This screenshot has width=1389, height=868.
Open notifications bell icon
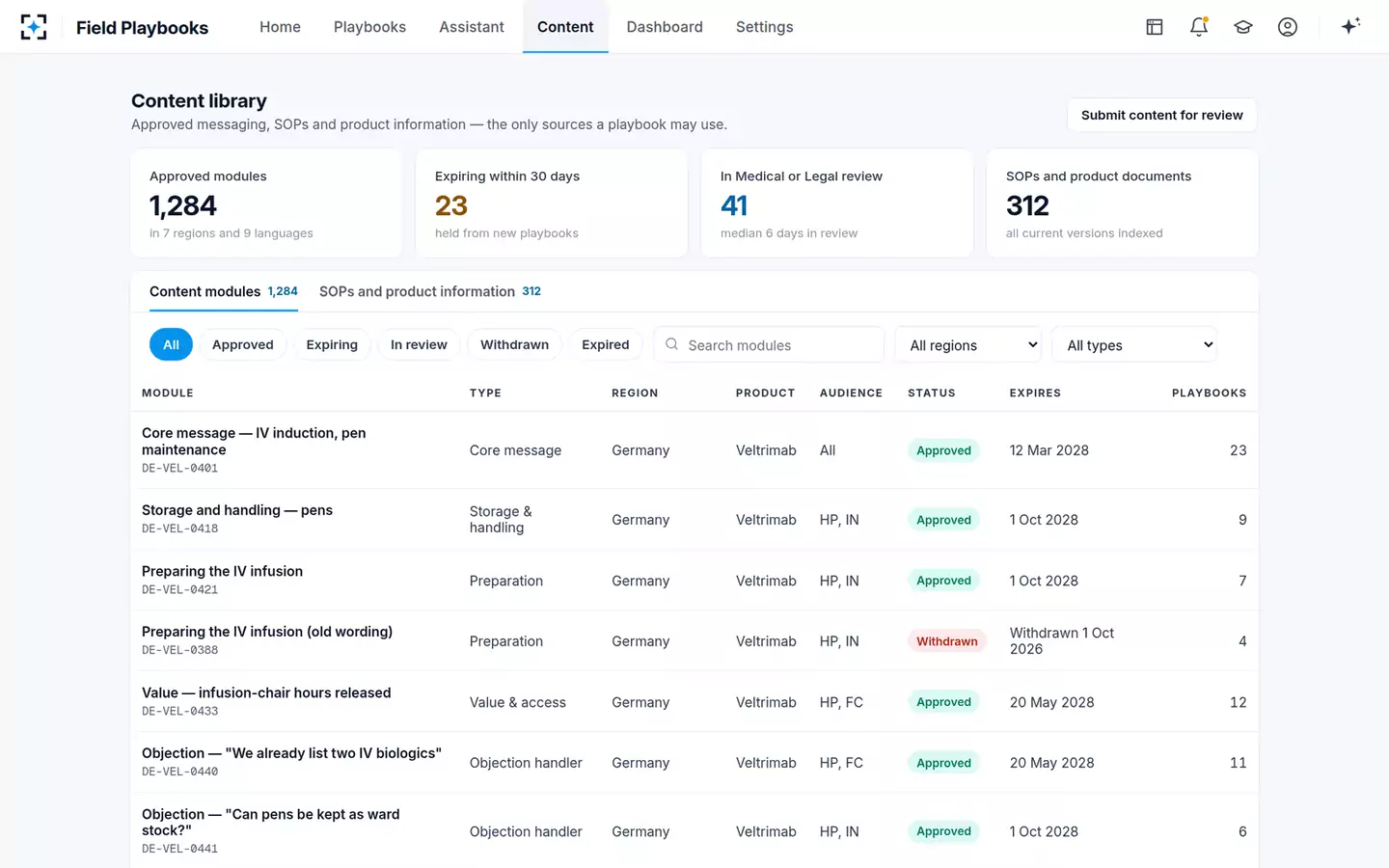1199,27
